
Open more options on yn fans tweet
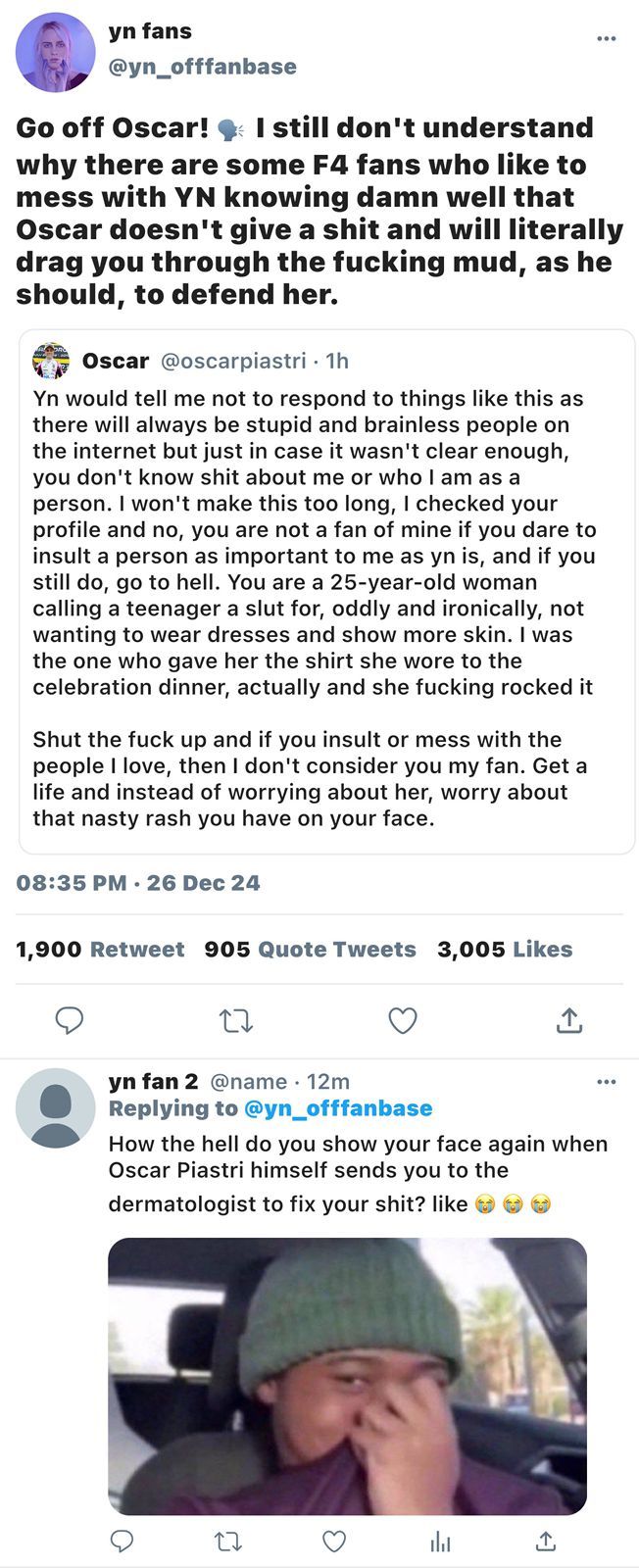[607, 38]
